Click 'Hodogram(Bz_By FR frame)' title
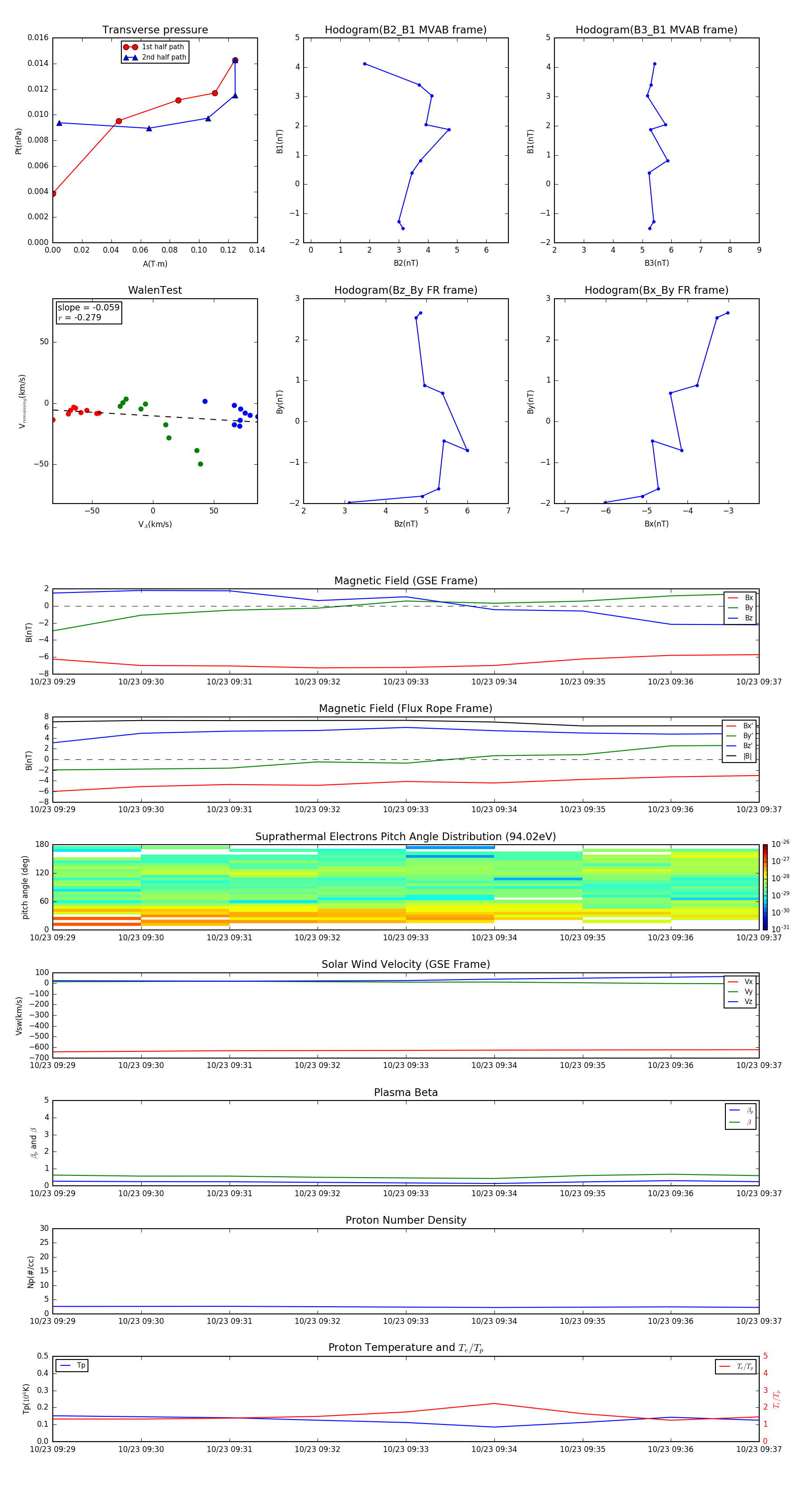The width and height of the screenshot is (812, 1489). [406, 290]
